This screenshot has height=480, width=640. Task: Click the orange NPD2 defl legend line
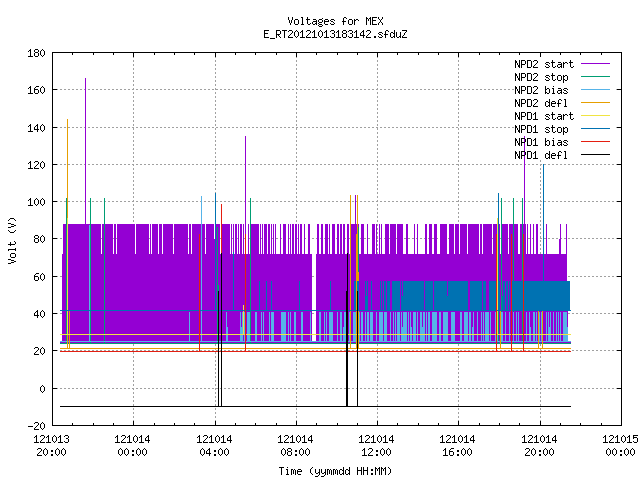(x=595, y=102)
